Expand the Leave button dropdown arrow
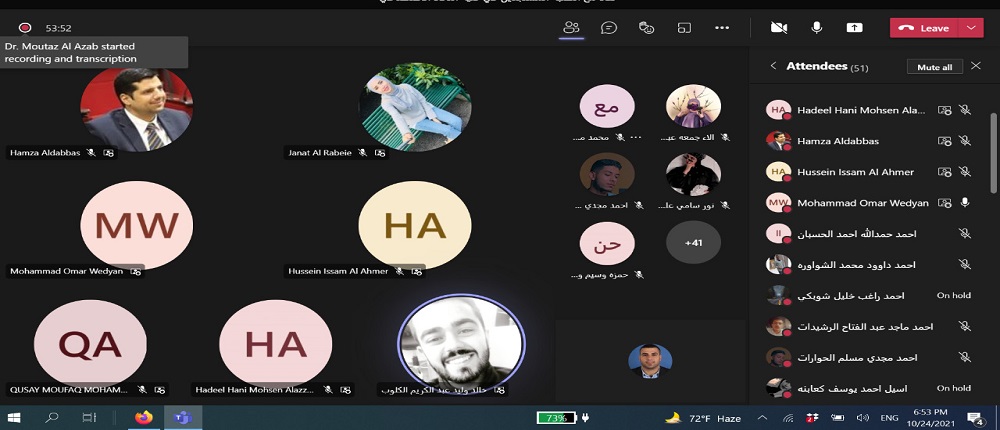This screenshot has height=430, width=1000. click(972, 28)
